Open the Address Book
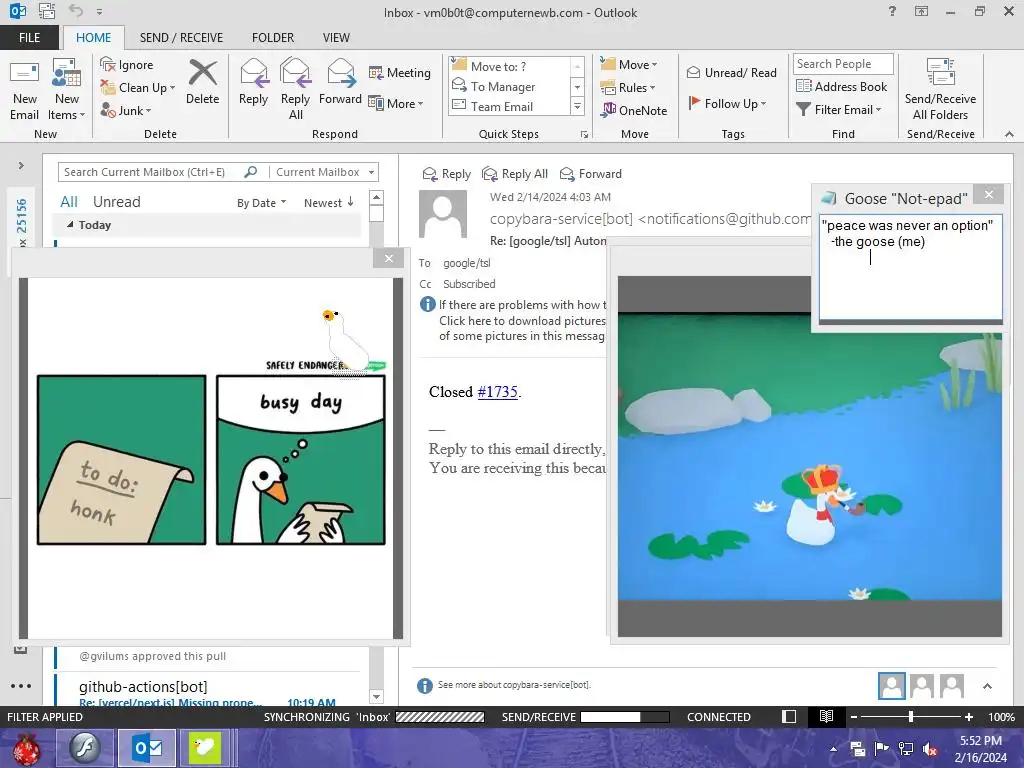Viewport: 1024px width, 768px height. pyautogui.click(x=842, y=86)
